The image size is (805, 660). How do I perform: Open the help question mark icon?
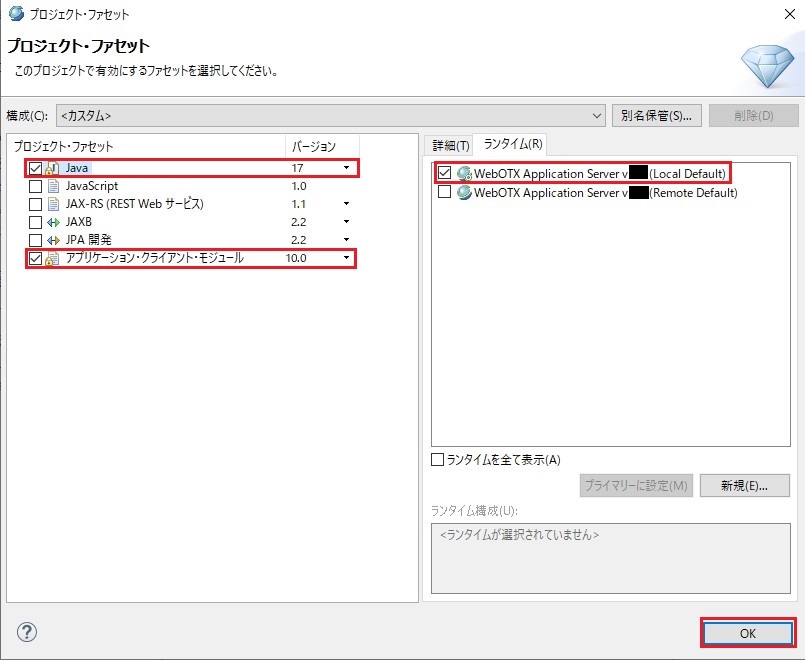pos(27,632)
